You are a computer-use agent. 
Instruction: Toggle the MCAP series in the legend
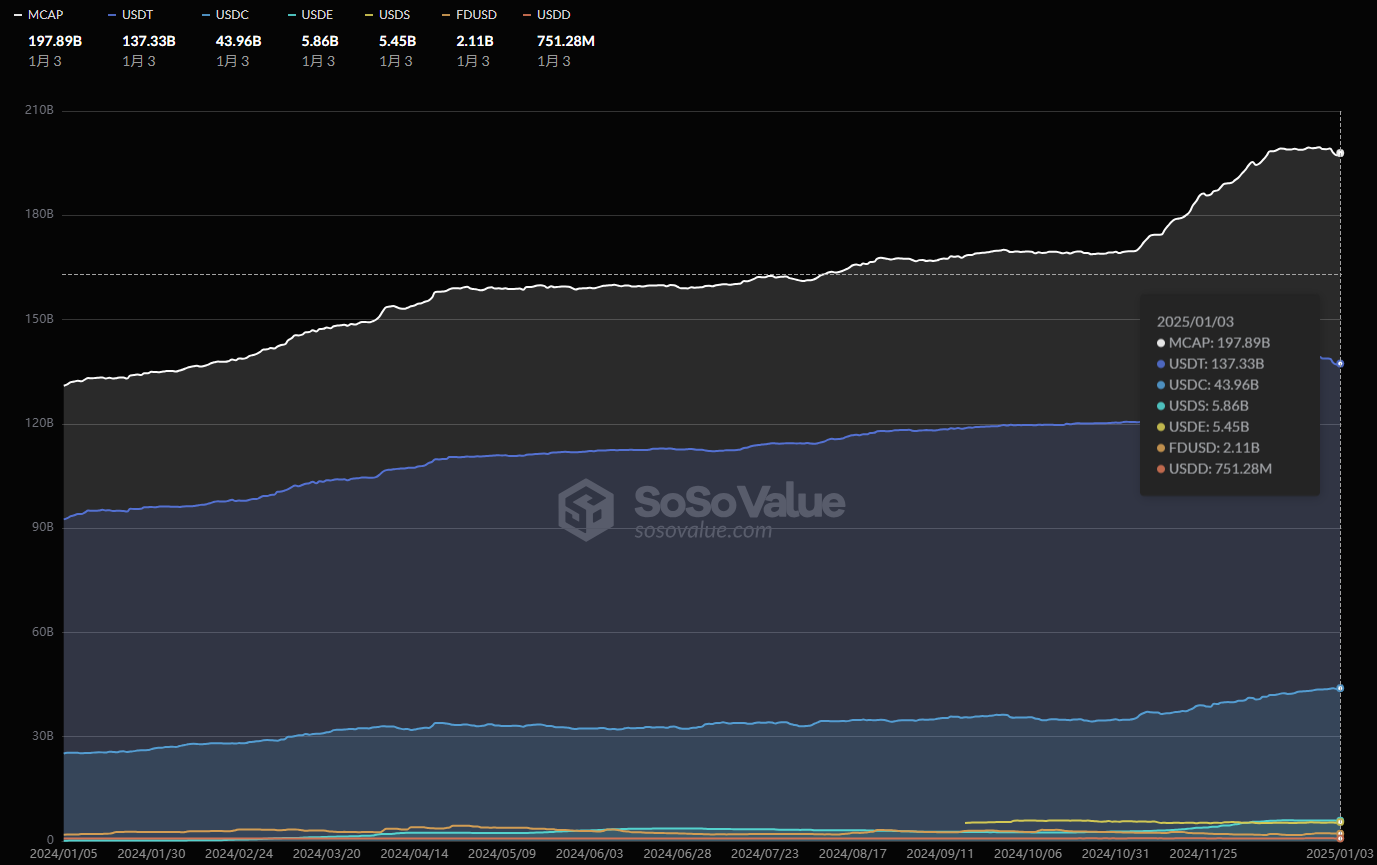point(38,15)
